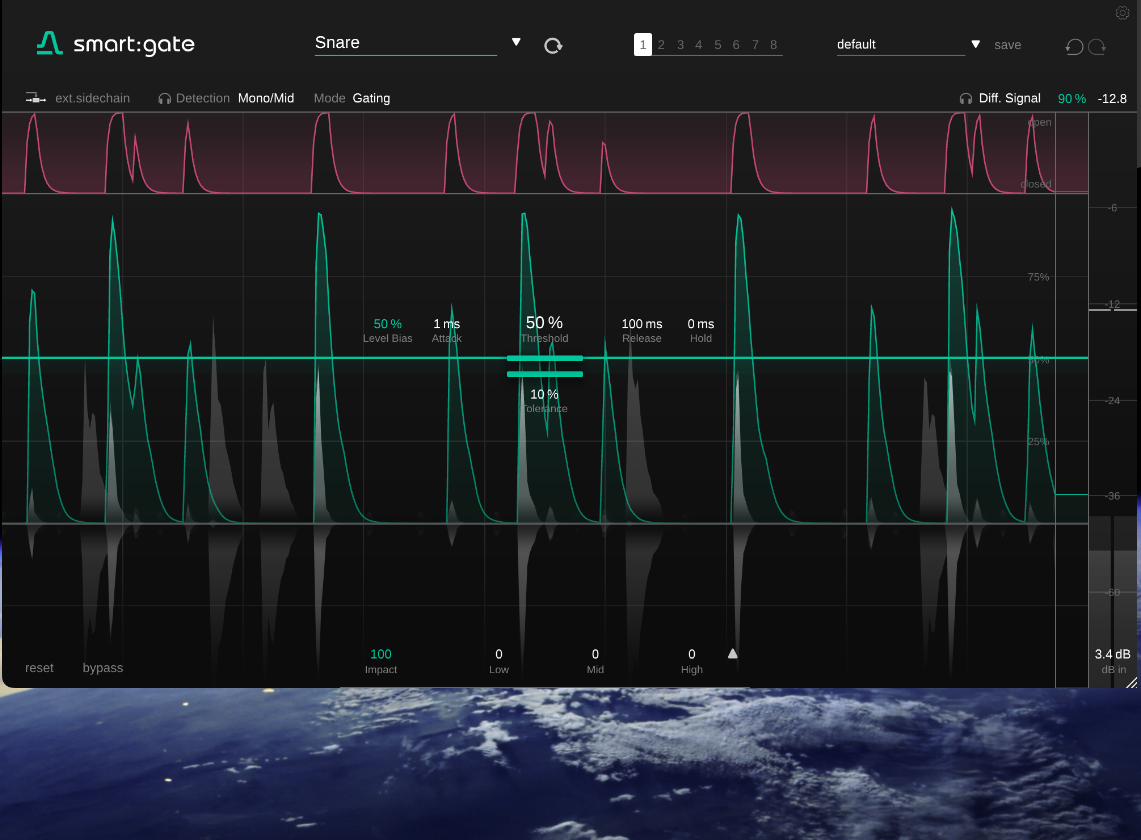Screen dimensions: 1141x840
Task: Click the Detection headphone listen icon
Action: click(165, 99)
